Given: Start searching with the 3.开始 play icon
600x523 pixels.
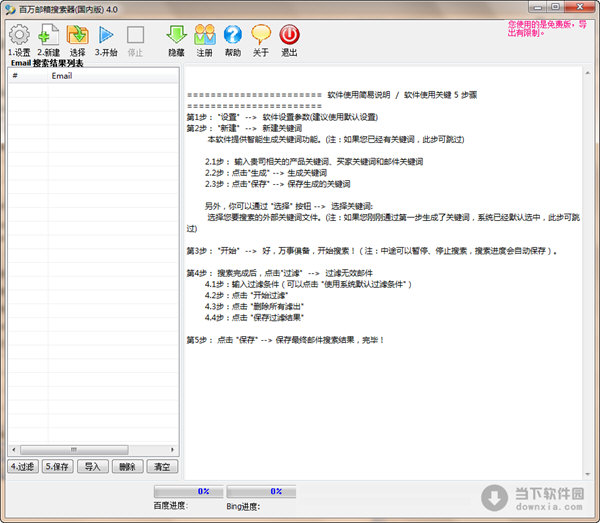Looking at the screenshot, I should tap(106, 35).
